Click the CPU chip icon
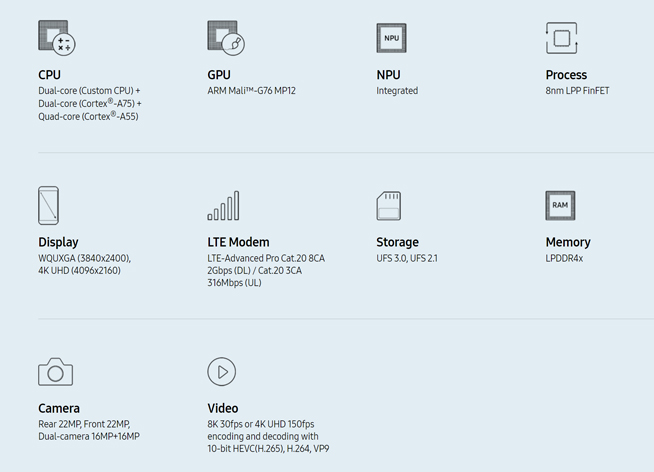The height and width of the screenshot is (472, 654). (56, 38)
